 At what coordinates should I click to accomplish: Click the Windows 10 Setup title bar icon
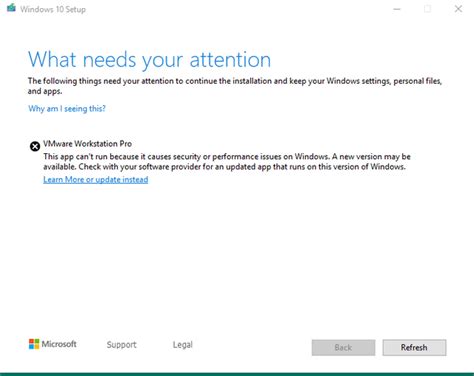point(11,8)
